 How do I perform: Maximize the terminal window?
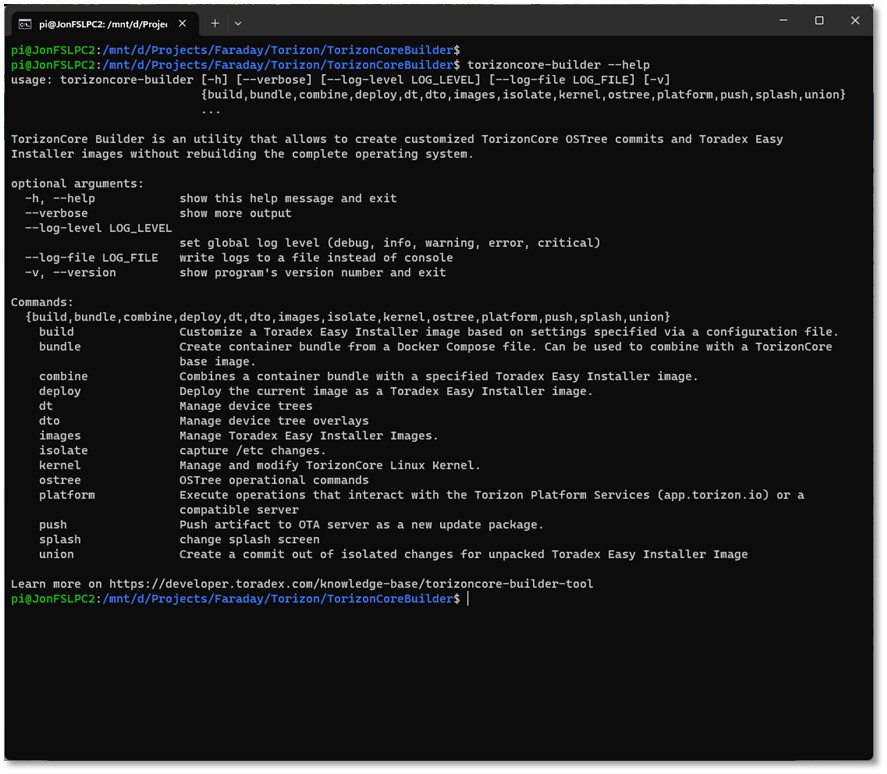(819, 20)
